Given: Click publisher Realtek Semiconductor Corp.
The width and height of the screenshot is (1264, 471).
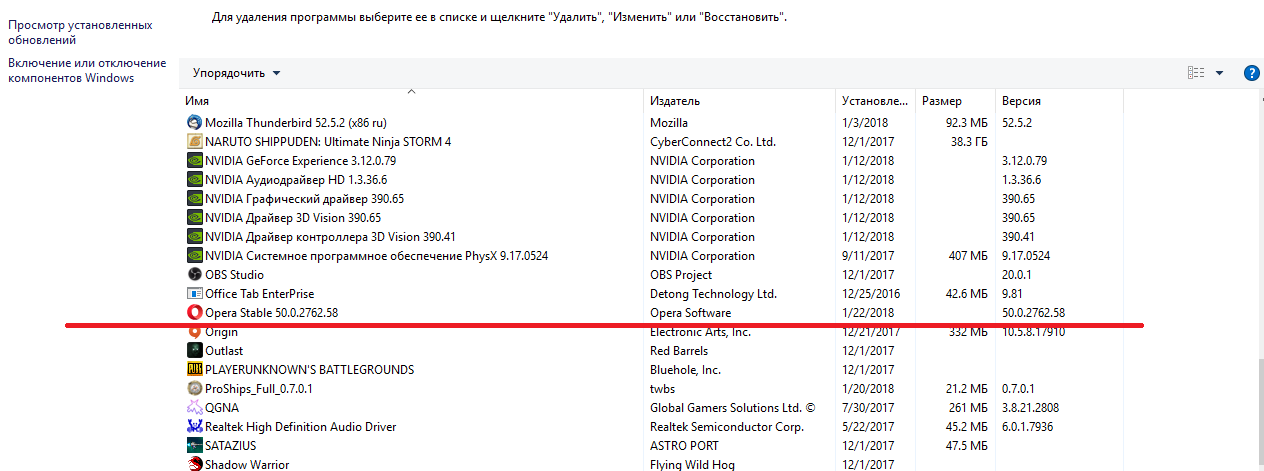Looking at the screenshot, I should [x=727, y=426].
